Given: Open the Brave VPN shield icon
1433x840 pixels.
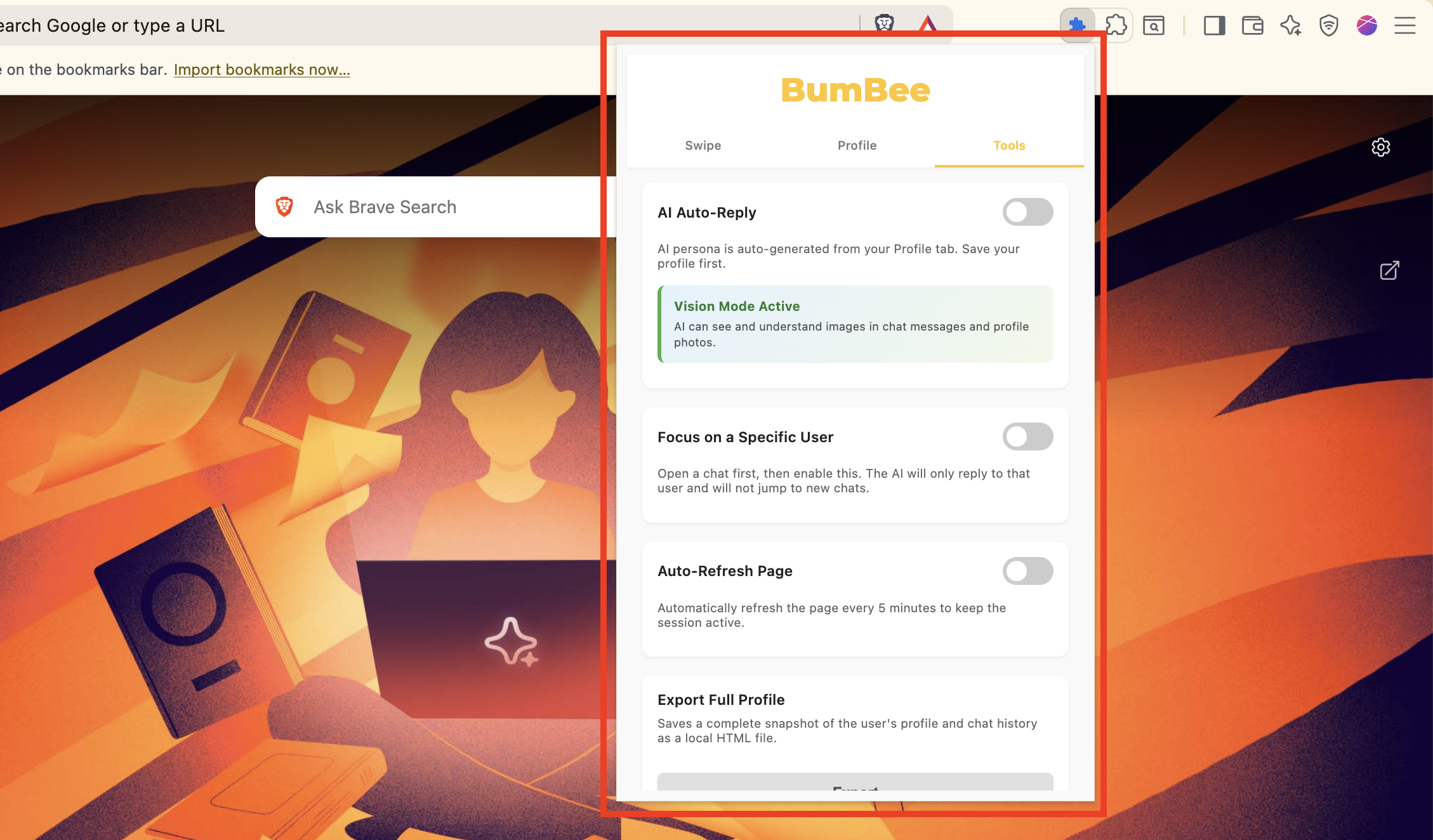Looking at the screenshot, I should (x=1329, y=25).
